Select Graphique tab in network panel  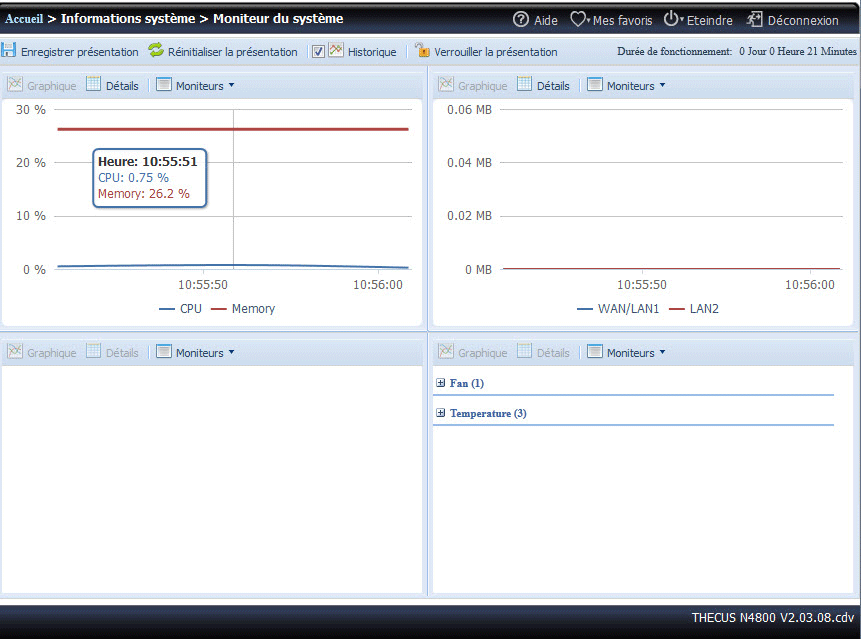tap(483, 86)
